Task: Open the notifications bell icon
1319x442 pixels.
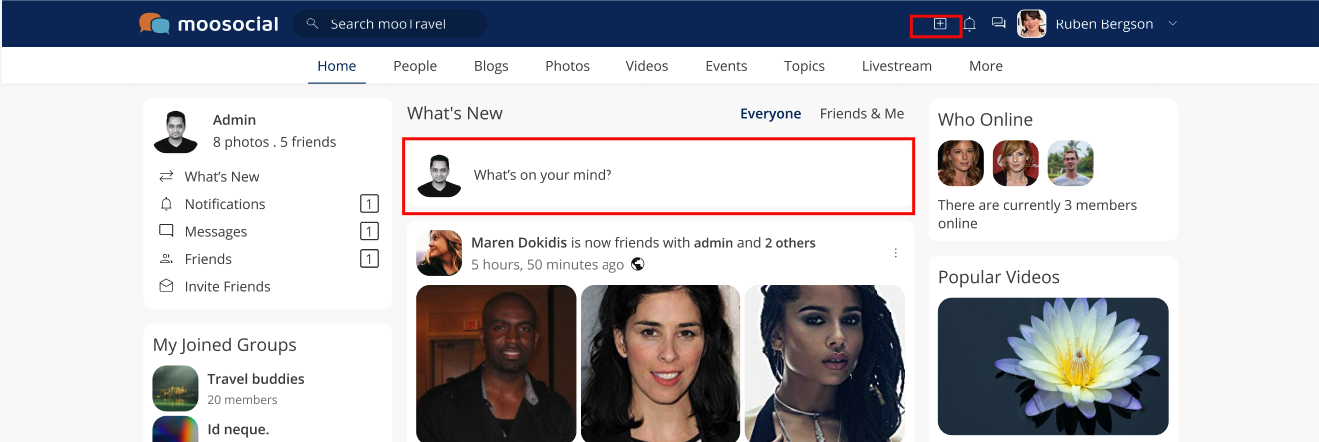Action: click(x=969, y=23)
